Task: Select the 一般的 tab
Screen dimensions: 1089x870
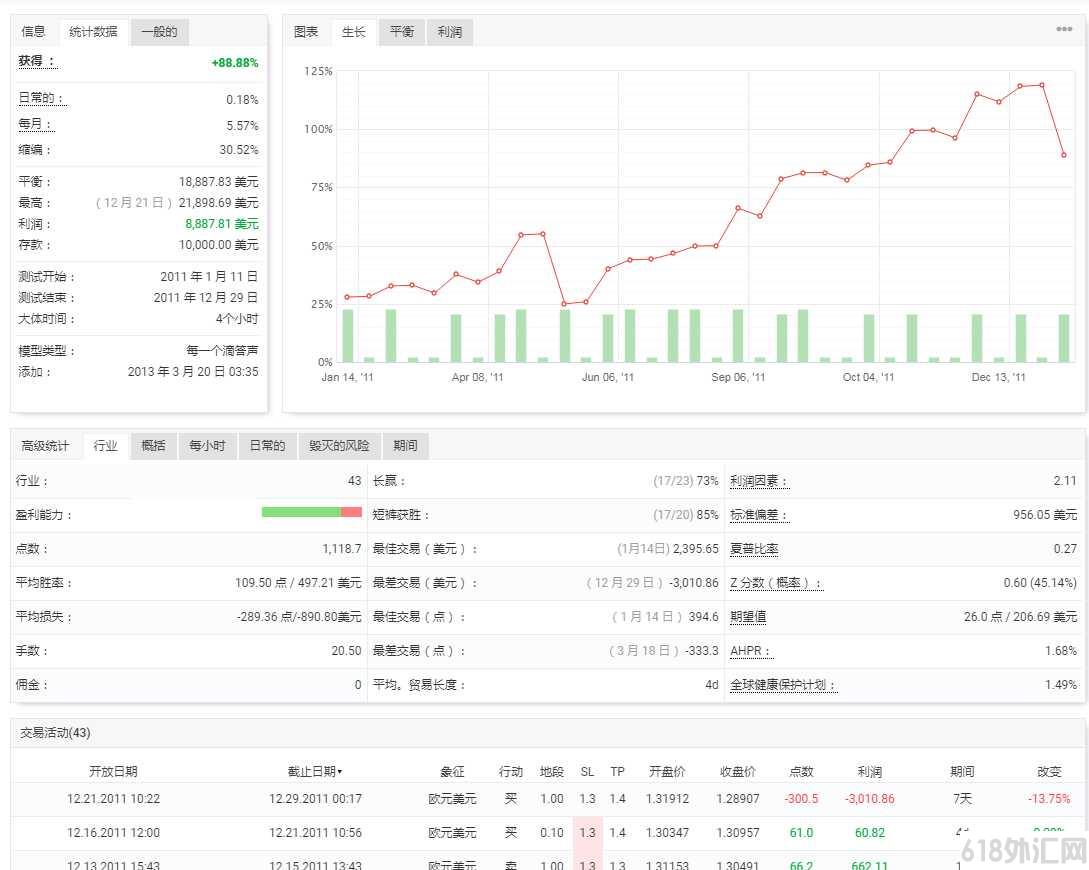Action: click(x=159, y=32)
